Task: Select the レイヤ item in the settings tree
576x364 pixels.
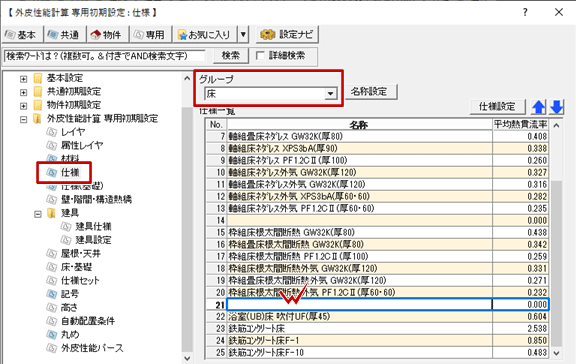Action: pos(73,131)
